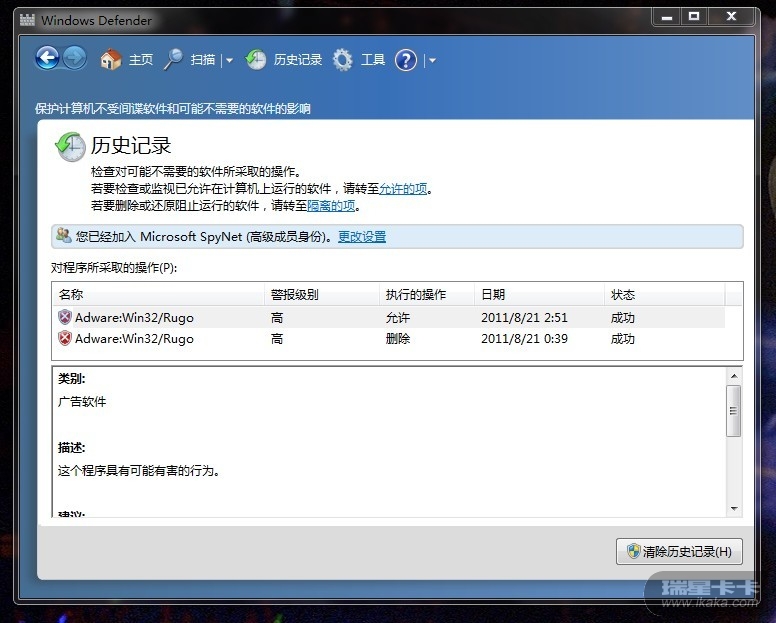The image size is (776, 623).
Task: Open help with question mark icon
Action: pos(406,60)
